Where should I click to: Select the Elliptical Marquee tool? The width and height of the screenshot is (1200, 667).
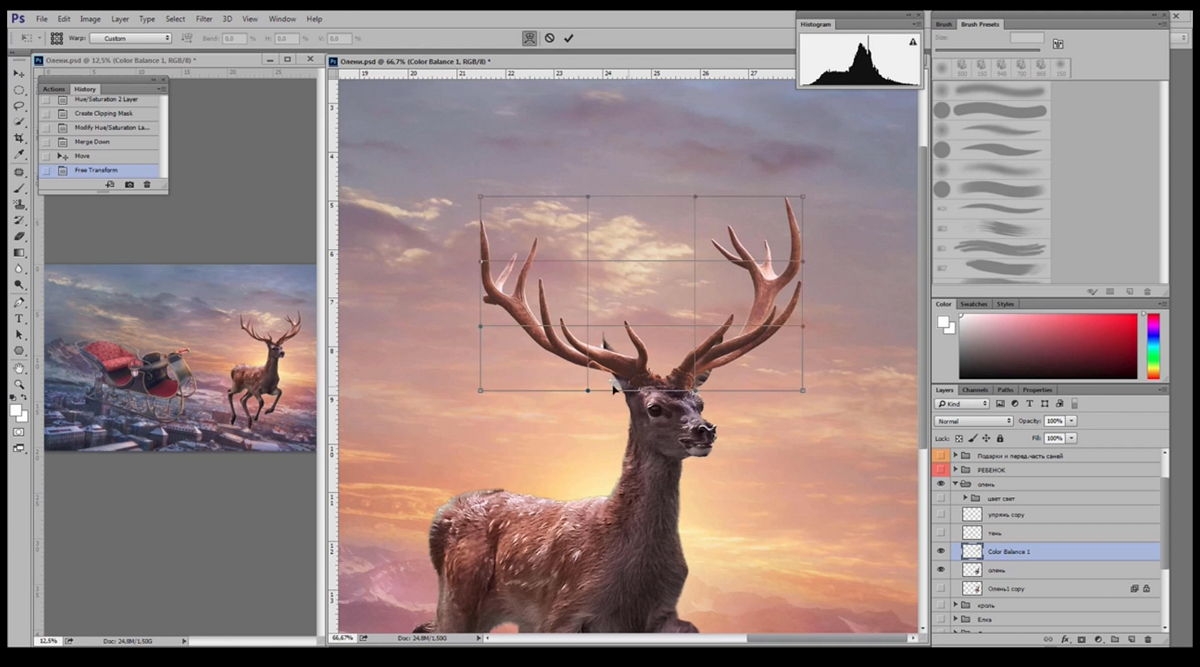(x=18, y=90)
